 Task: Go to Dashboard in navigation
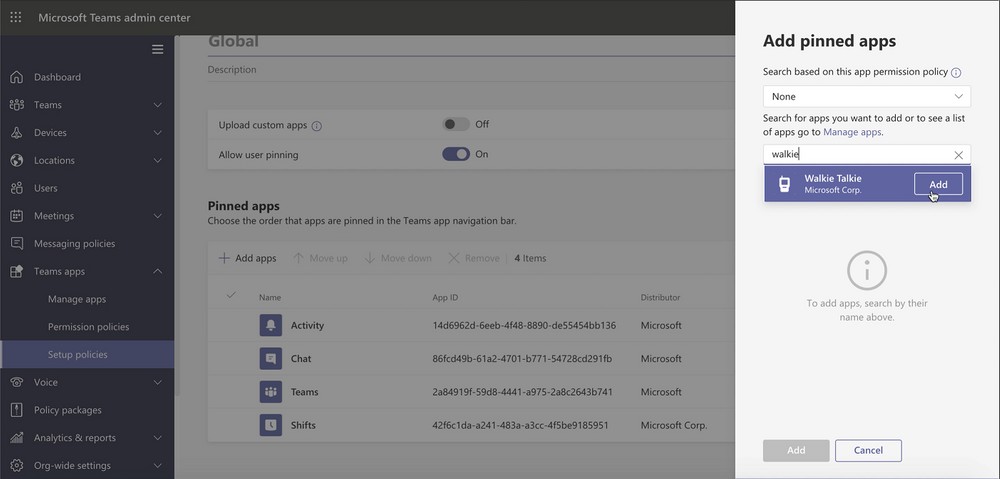pyautogui.click(x=57, y=77)
